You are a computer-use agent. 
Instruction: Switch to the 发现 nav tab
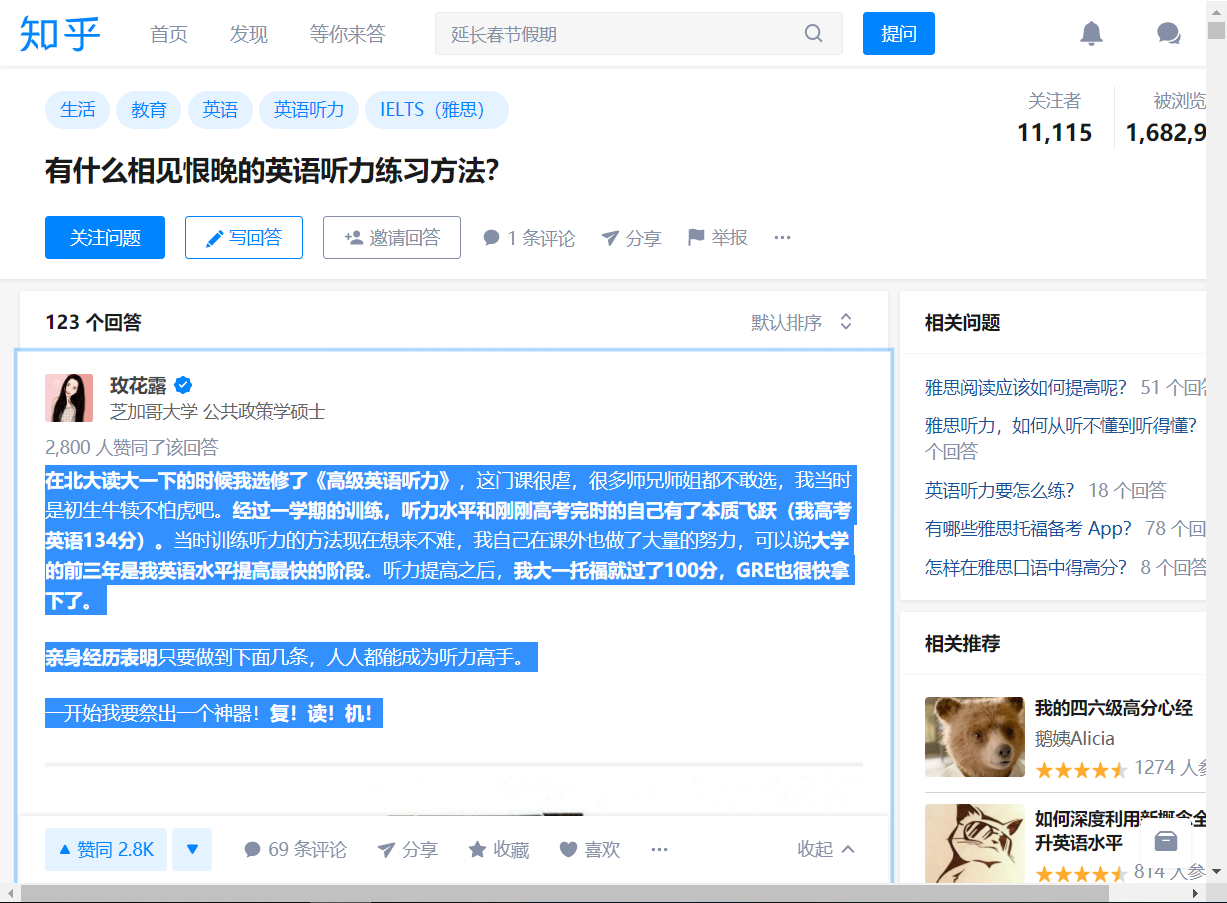point(248,33)
